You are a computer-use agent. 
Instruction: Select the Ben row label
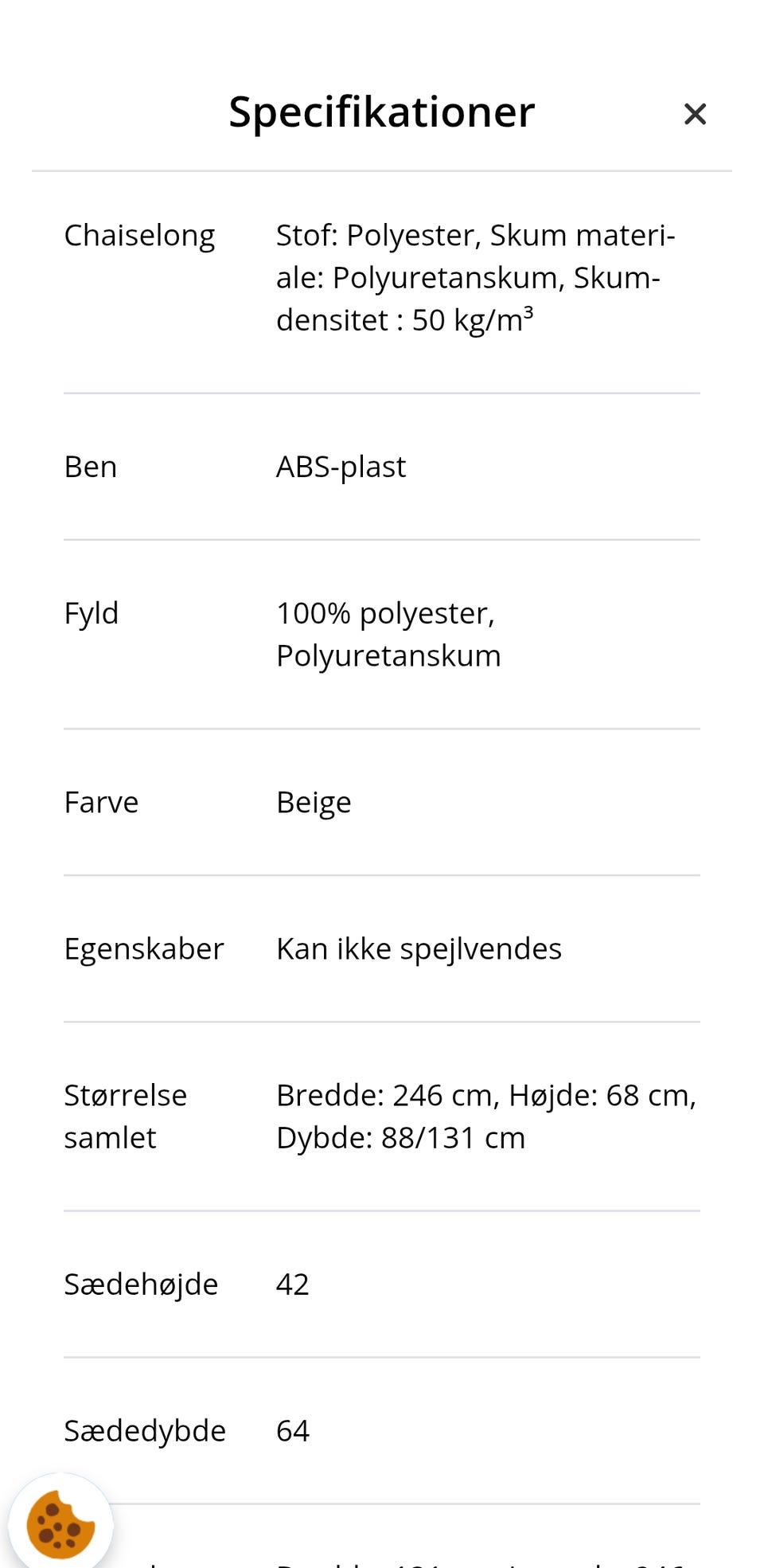coord(91,467)
